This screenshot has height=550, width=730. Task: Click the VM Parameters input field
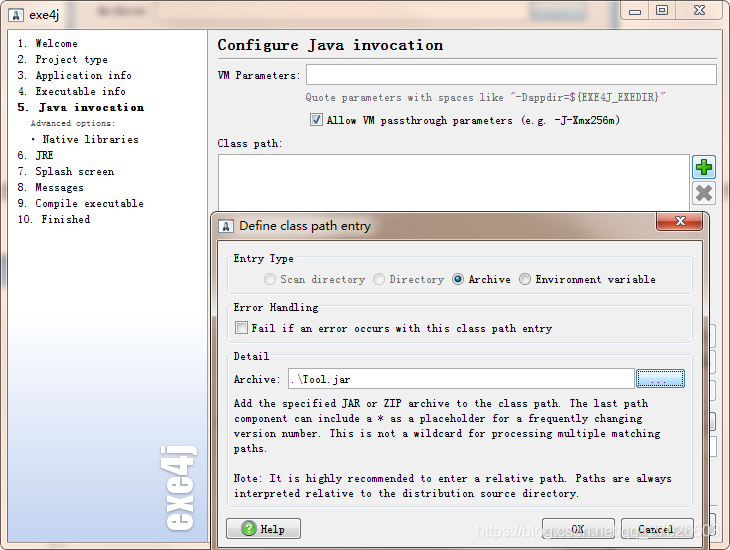point(511,75)
